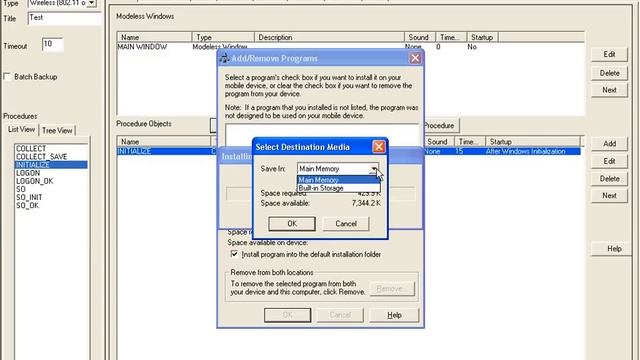
Task: Click Edit beside Modeless Windows list
Action: 609,54
